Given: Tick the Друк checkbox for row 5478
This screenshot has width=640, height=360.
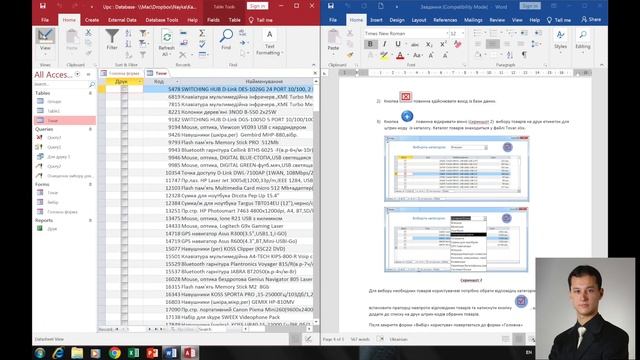Looking at the screenshot, I should pyautogui.click(x=124, y=89).
